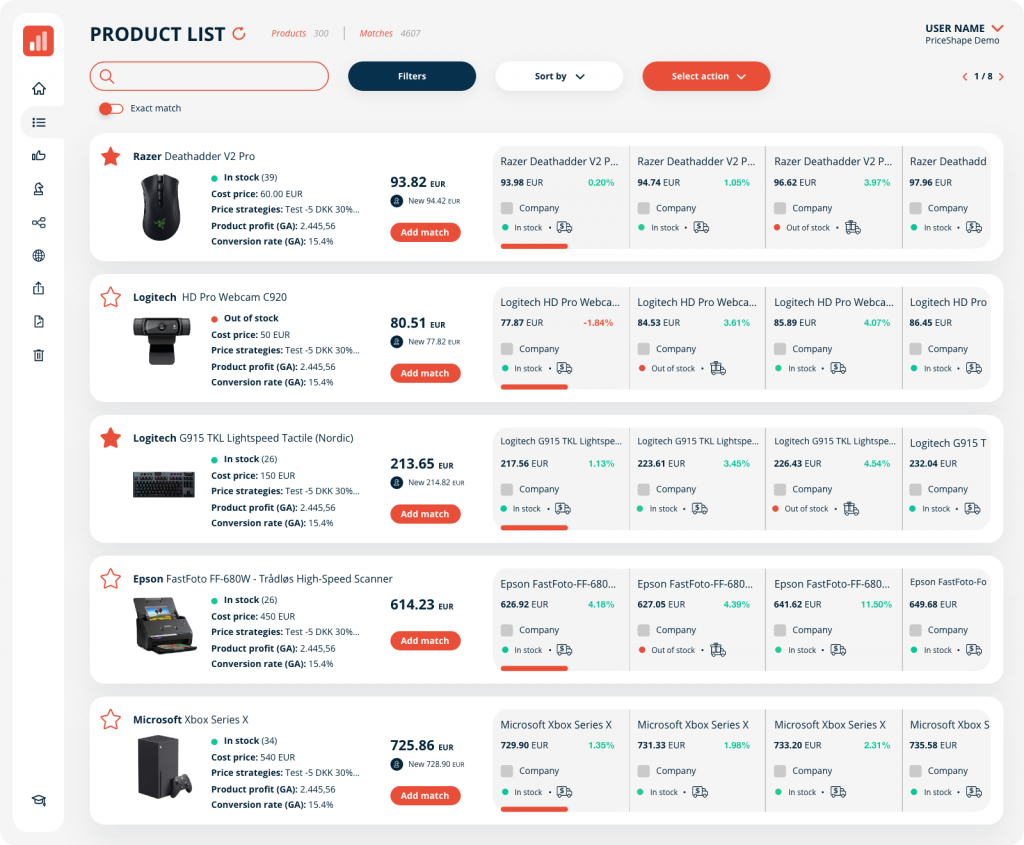Toggle the Exact match switch
1024x845 pixels.
(x=111, y=108)
